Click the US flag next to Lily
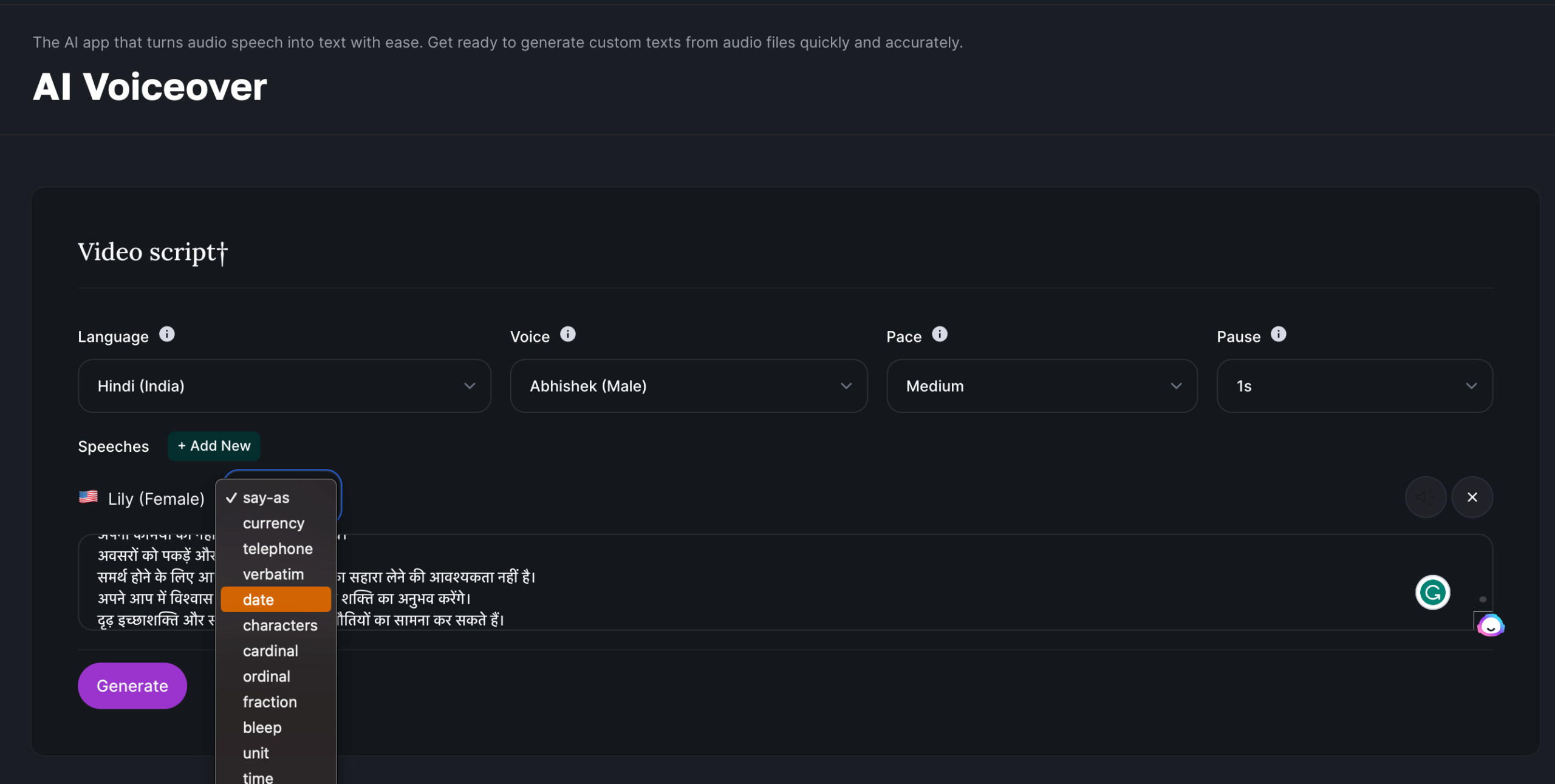Screen dimensions: 1555x784 89,497
